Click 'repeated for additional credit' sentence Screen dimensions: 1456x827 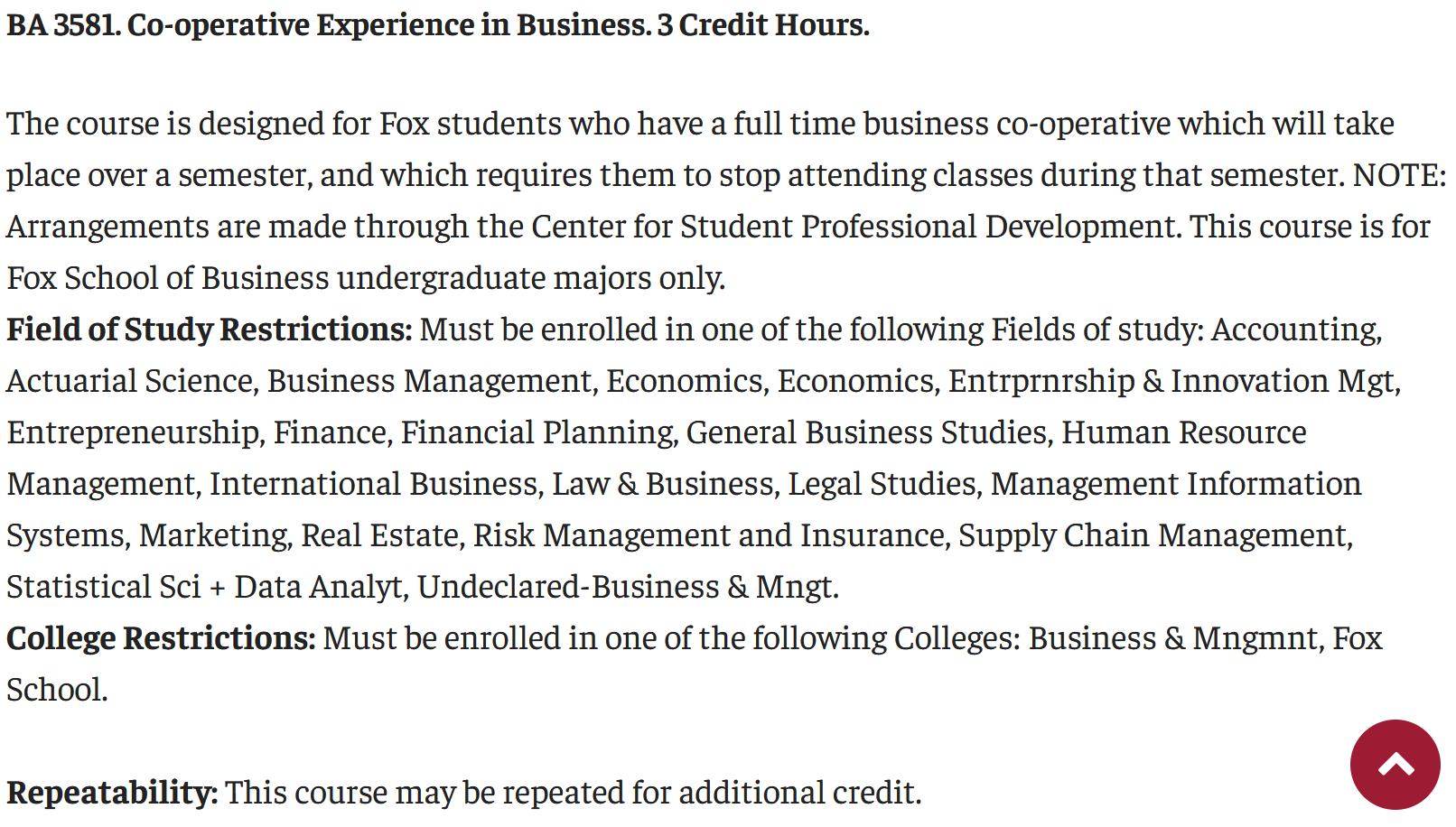pos(711,793)
